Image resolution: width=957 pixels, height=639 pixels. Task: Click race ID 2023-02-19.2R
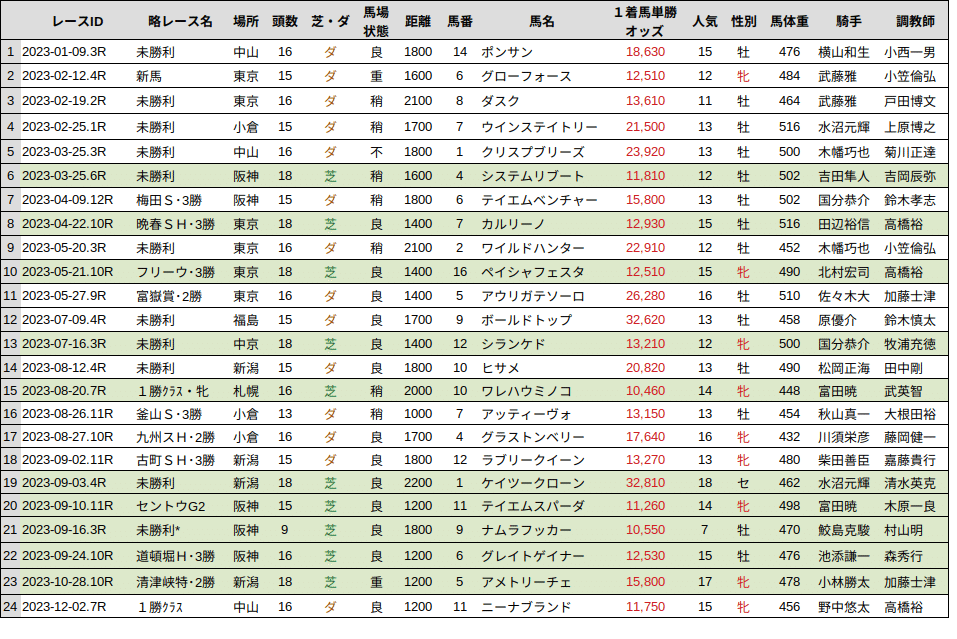[x=64, y=101]
